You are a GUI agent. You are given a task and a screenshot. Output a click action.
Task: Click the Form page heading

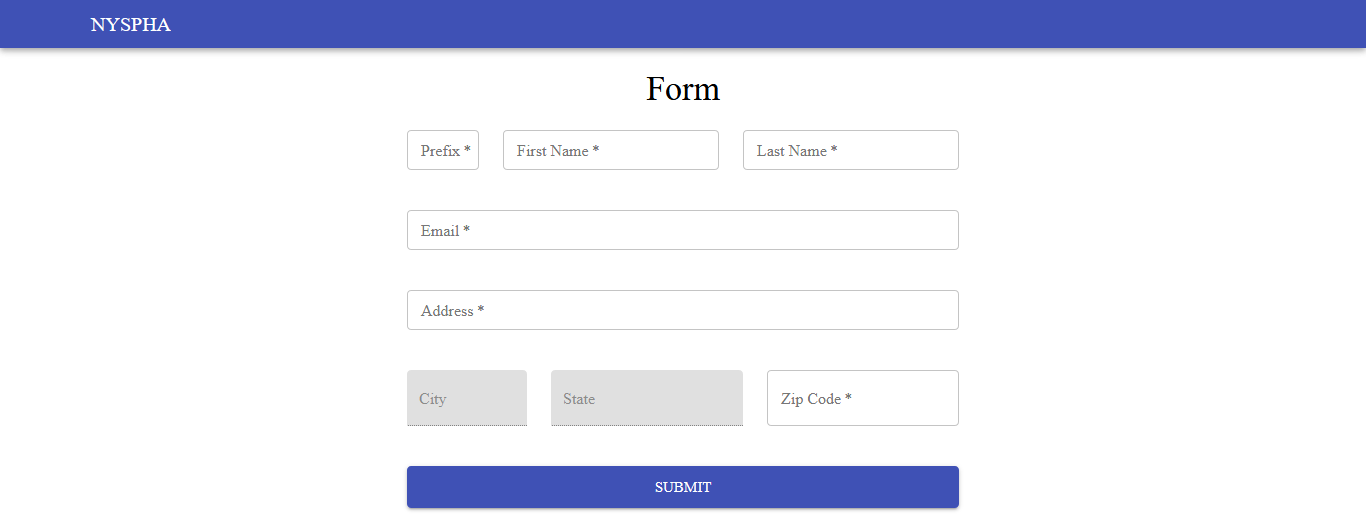pos(683,89)
